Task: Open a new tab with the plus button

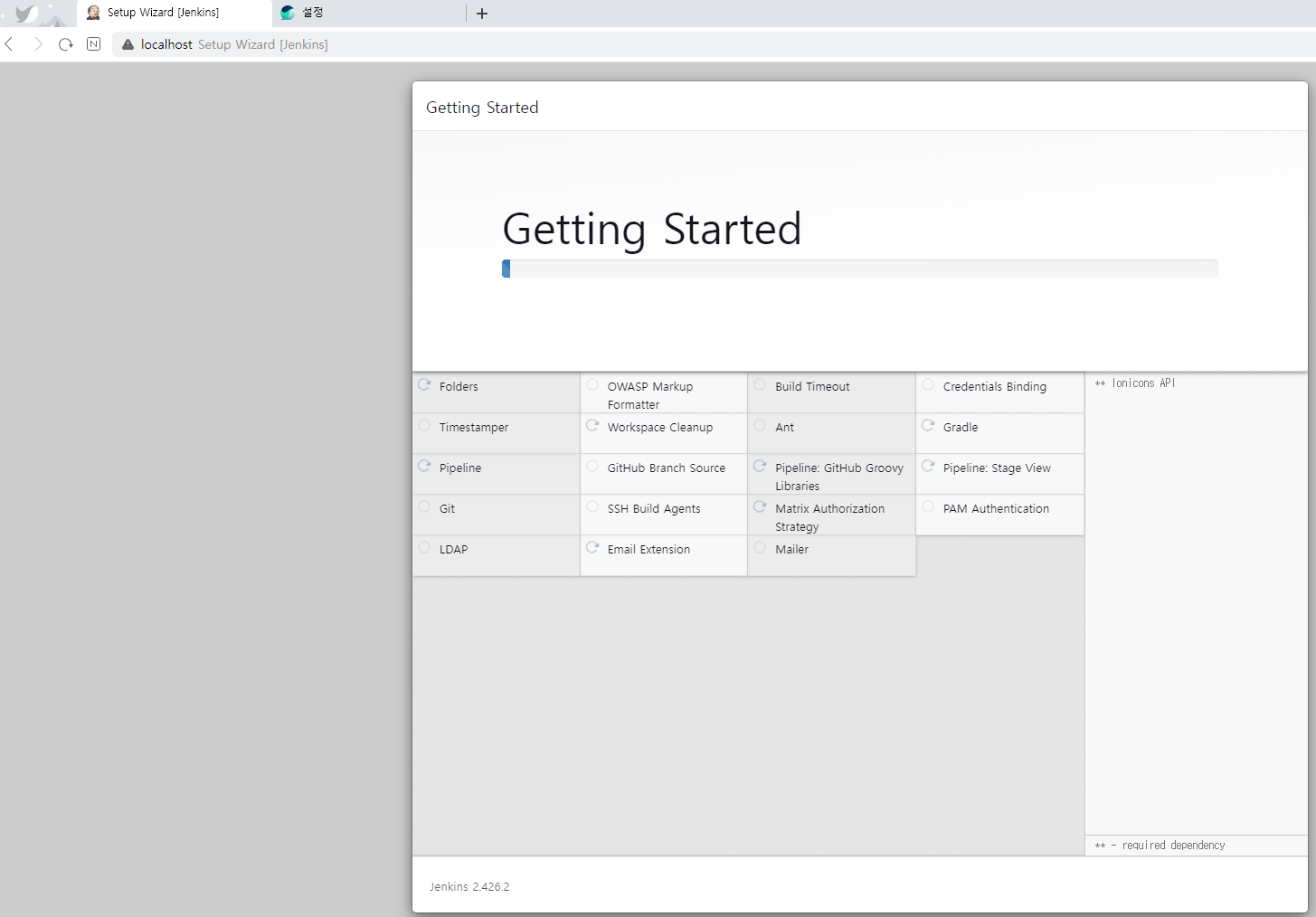Action: click(482, 14)
